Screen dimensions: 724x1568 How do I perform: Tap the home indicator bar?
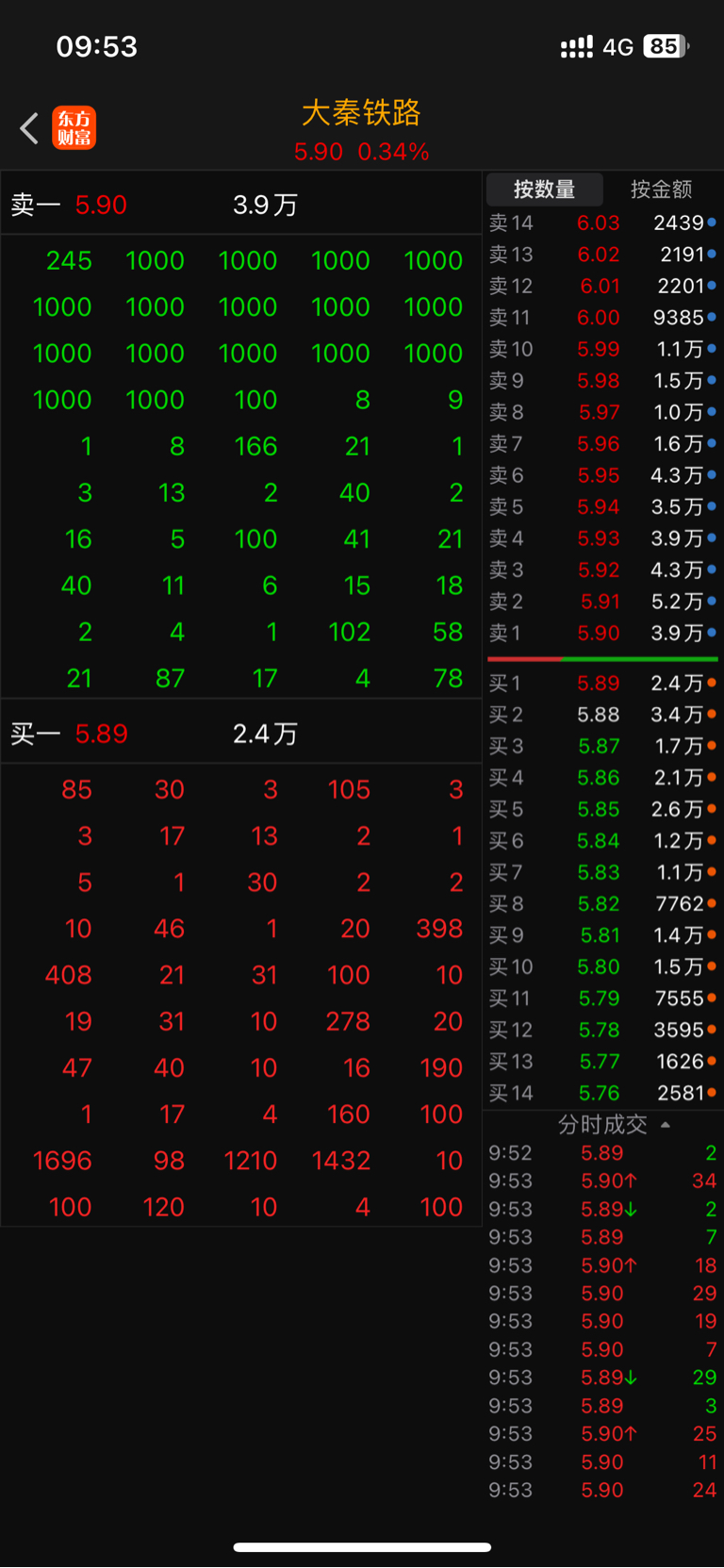362,1547
